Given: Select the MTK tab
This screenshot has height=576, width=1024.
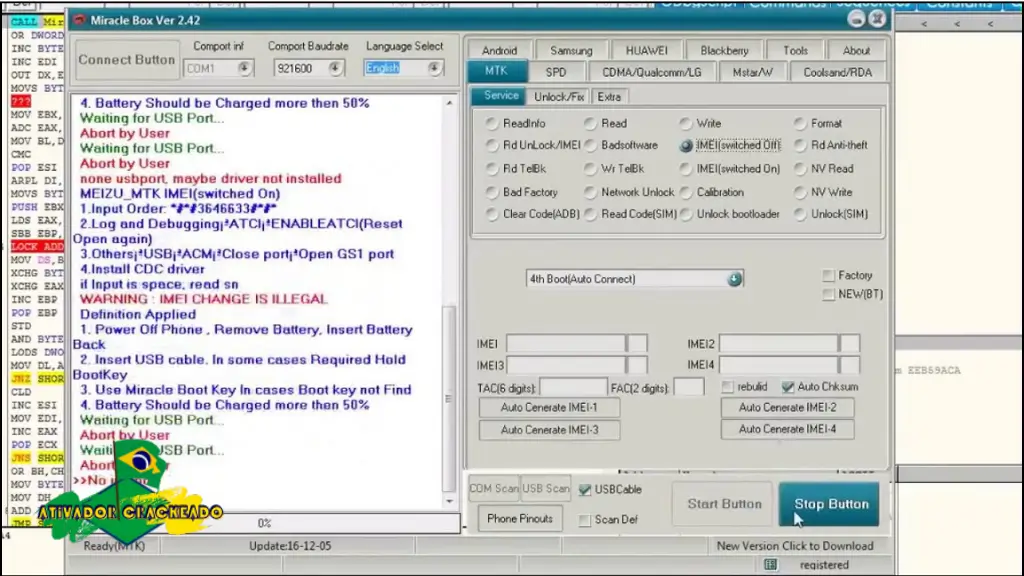Looking at the screenshot, I should (x=496, y=71).
